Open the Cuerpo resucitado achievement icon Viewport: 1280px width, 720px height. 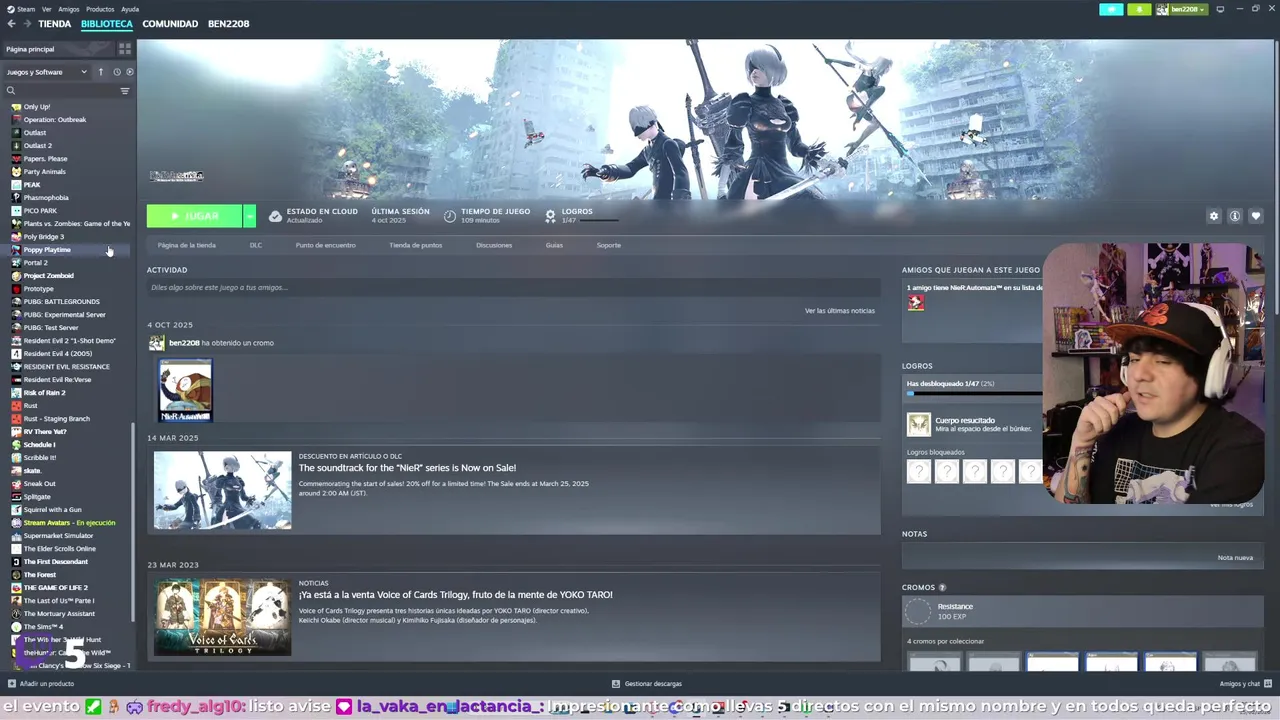[x=918, y=425]
